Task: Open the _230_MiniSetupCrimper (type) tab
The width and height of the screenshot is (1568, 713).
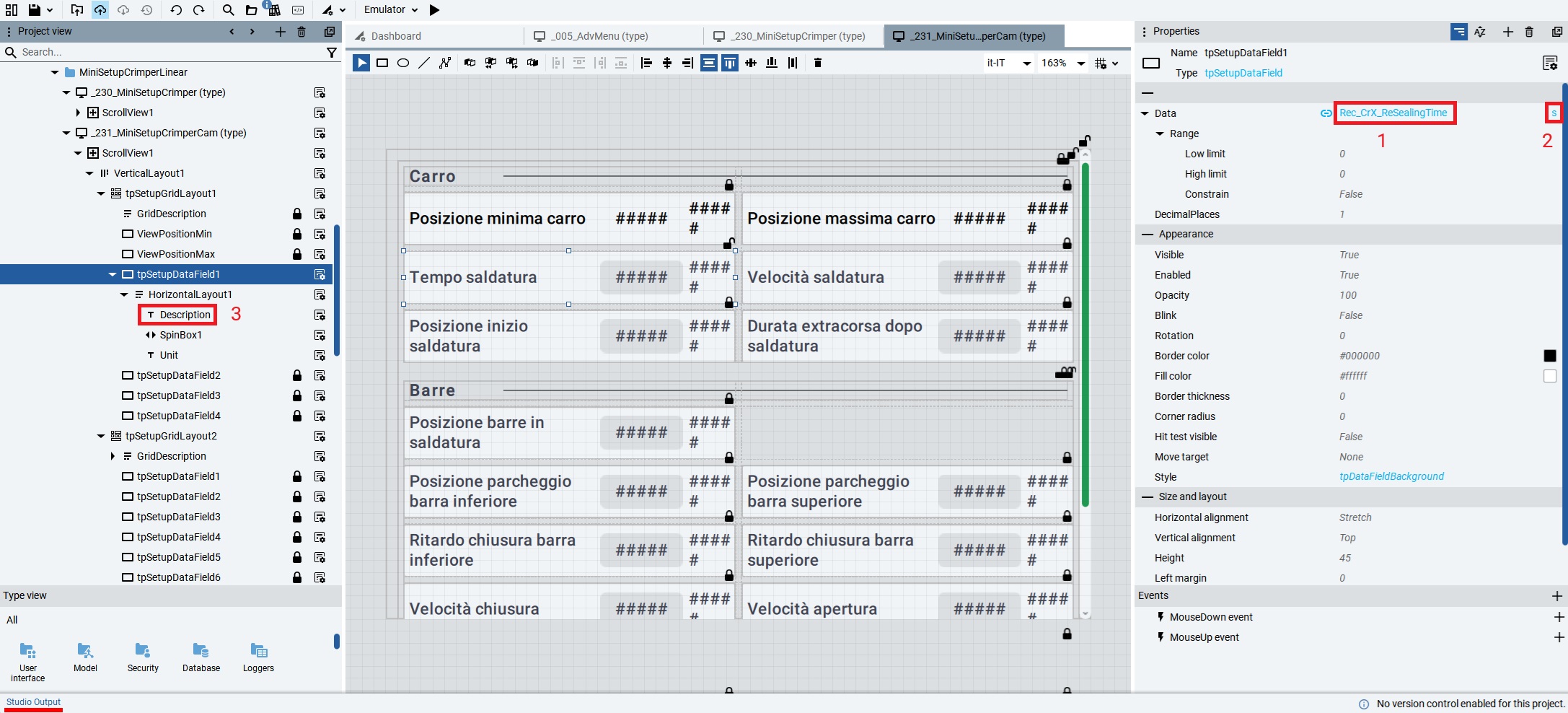Action: [x=797, y=36]
